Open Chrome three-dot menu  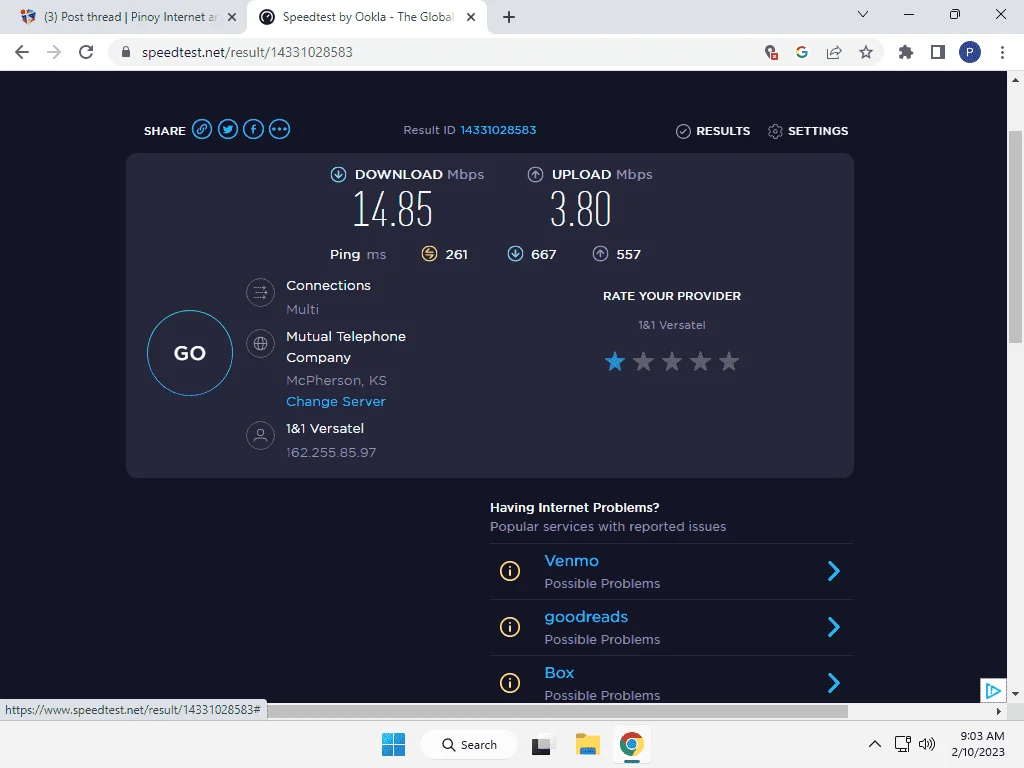coord(1002,52)
